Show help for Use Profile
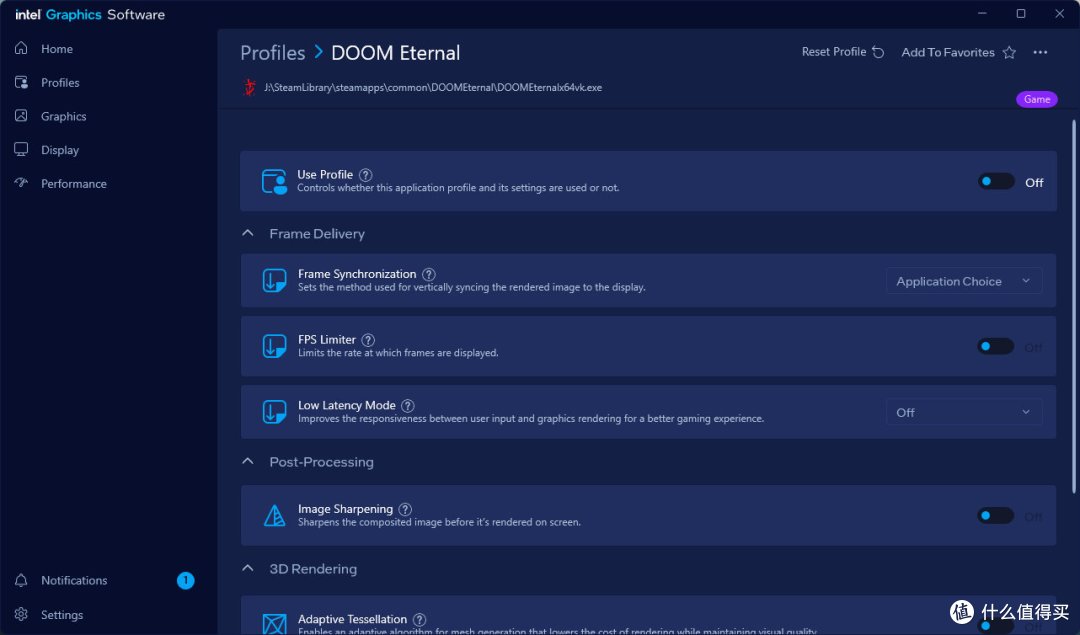 (366, 175)
